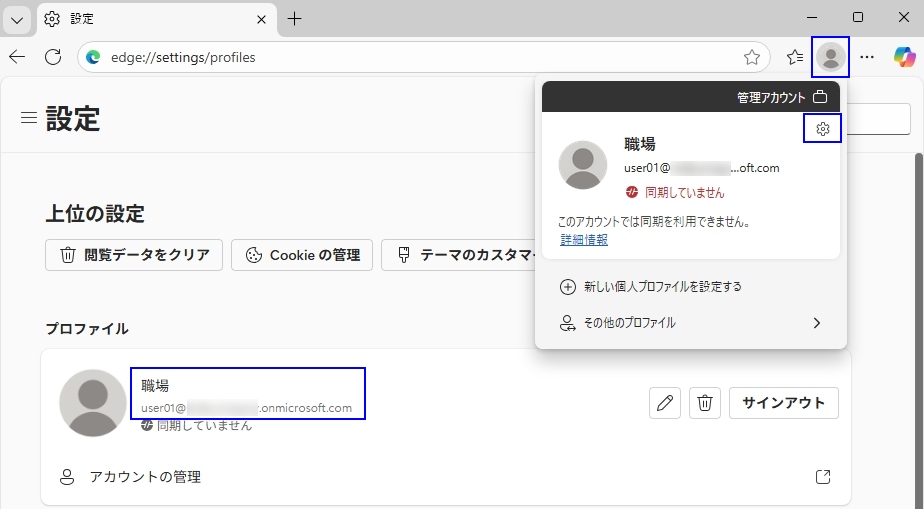Viewport: 924px width, 509px height.
Task: Click the 閲覧データをクリア button
Action: [134, 255]
